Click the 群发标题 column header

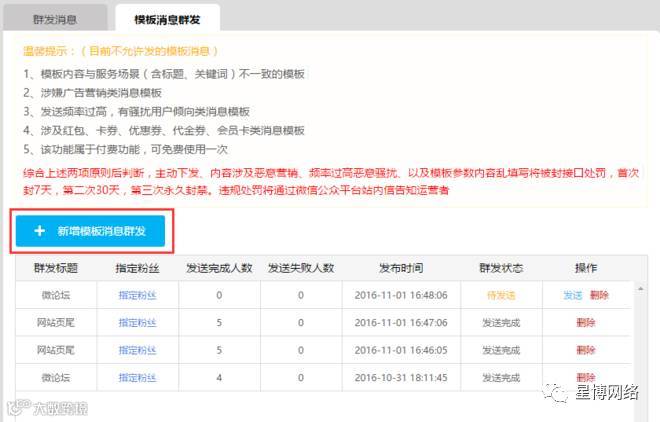click(x=56, y=268)
